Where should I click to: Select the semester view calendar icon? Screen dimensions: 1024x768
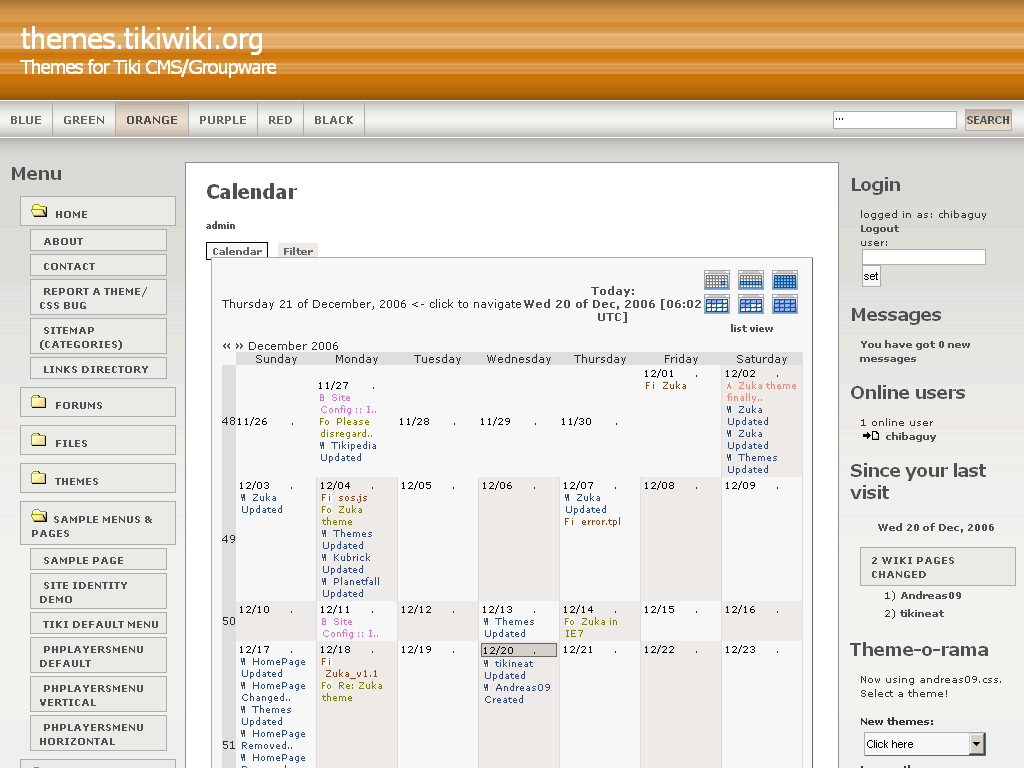750,304
